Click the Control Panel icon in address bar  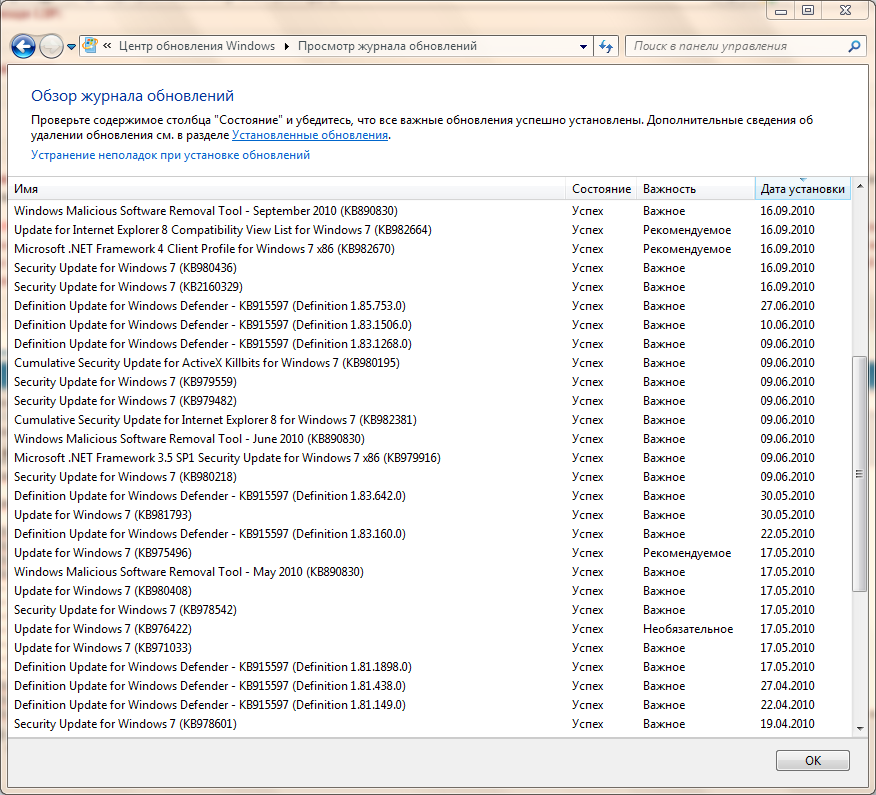click(91, 46)
